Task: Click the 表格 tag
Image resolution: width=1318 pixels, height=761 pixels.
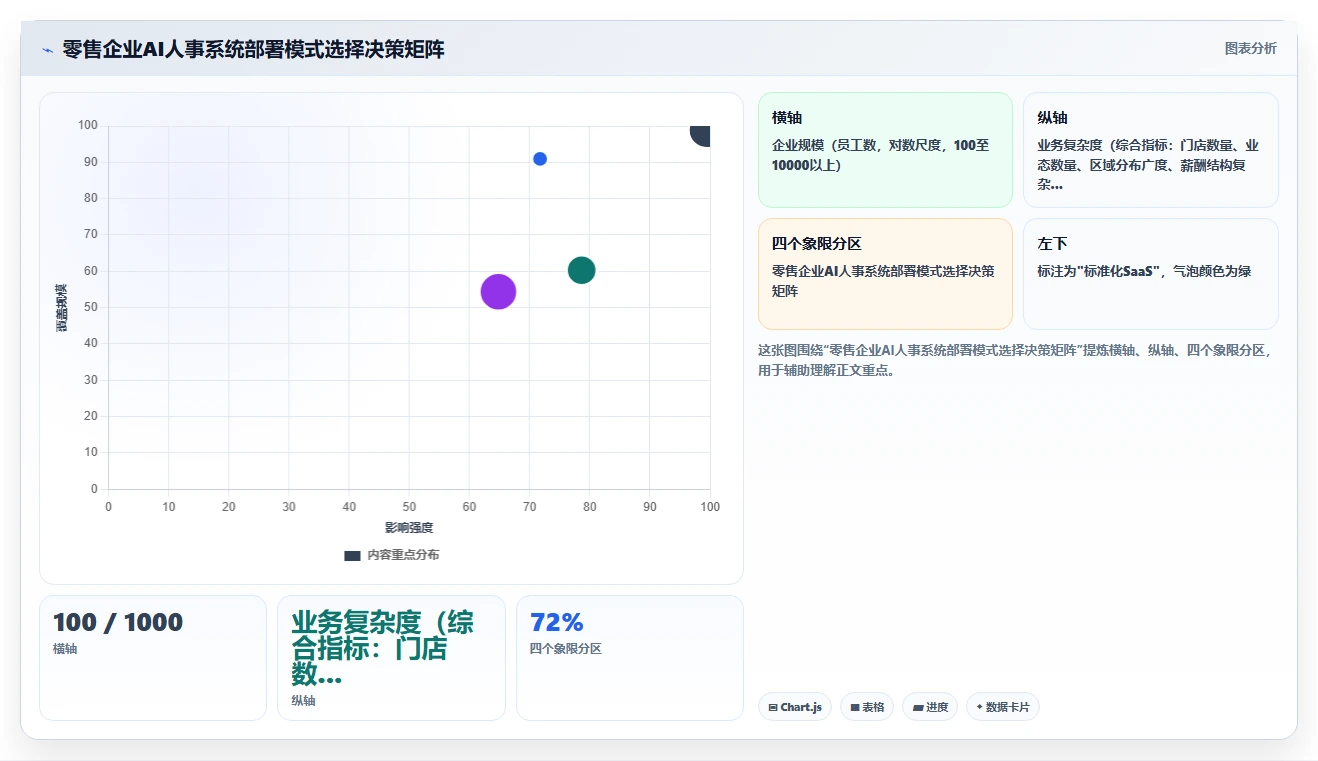Action: coord(867,707)
